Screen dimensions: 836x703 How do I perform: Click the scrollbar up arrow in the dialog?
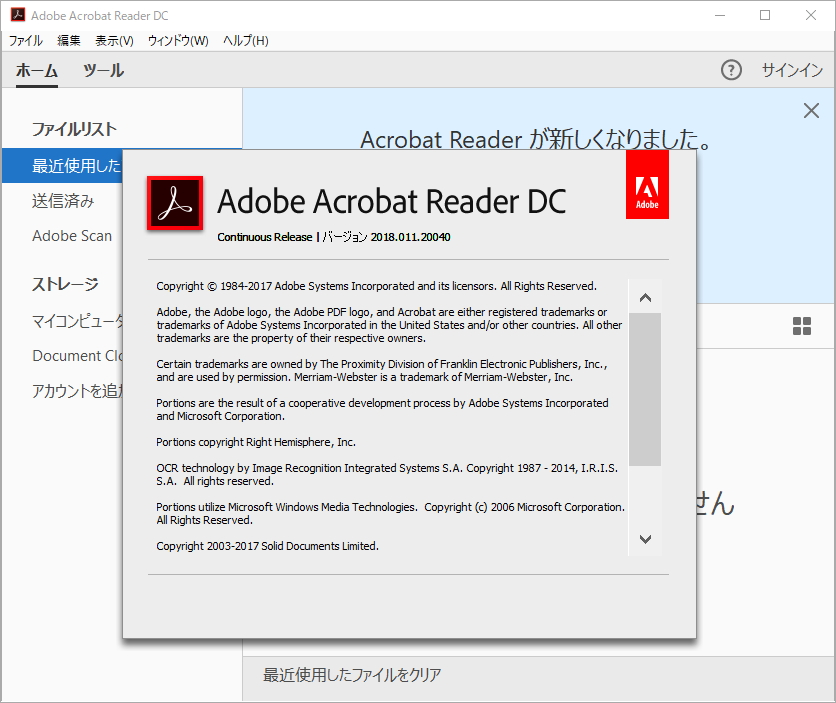coord(645,296)
